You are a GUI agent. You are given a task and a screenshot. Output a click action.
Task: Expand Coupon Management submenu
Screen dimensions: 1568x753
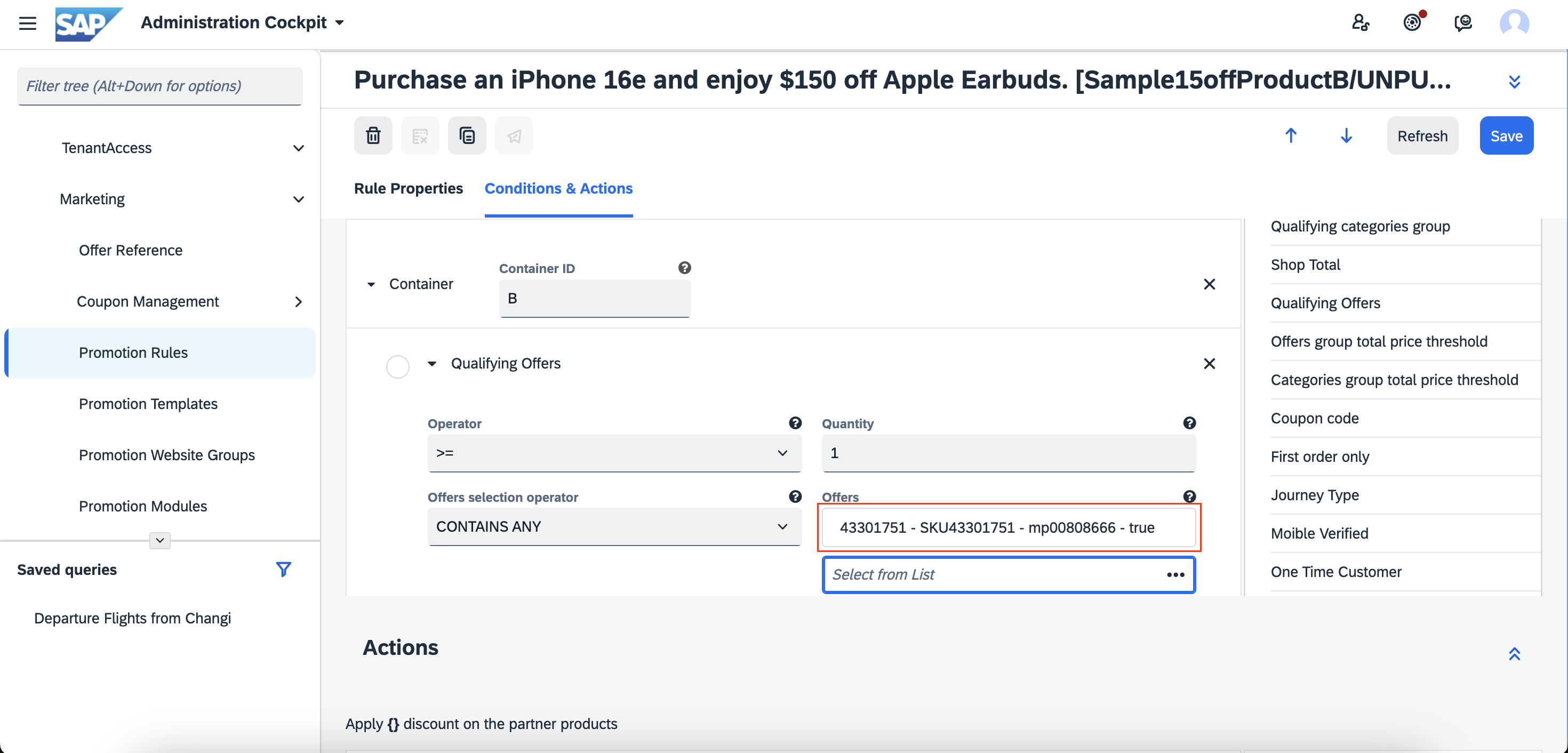(x=298, y=301)
